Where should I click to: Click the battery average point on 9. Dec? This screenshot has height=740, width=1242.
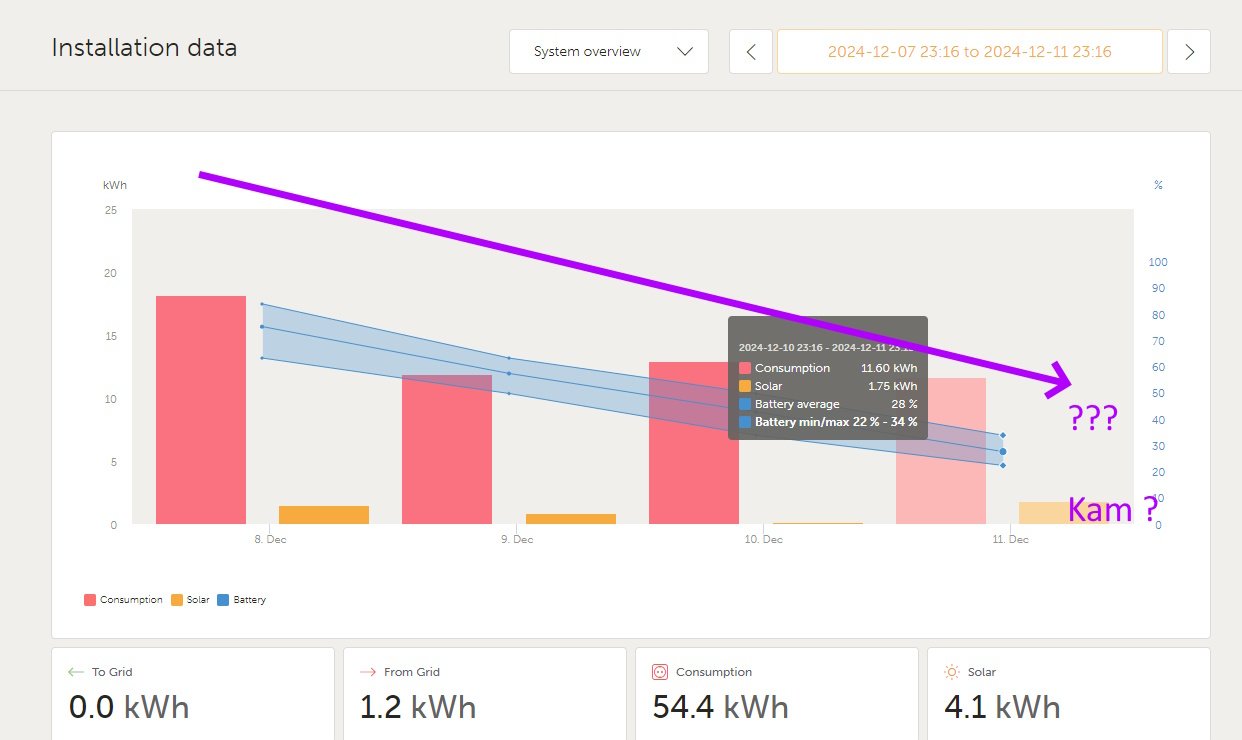point(509,374)
